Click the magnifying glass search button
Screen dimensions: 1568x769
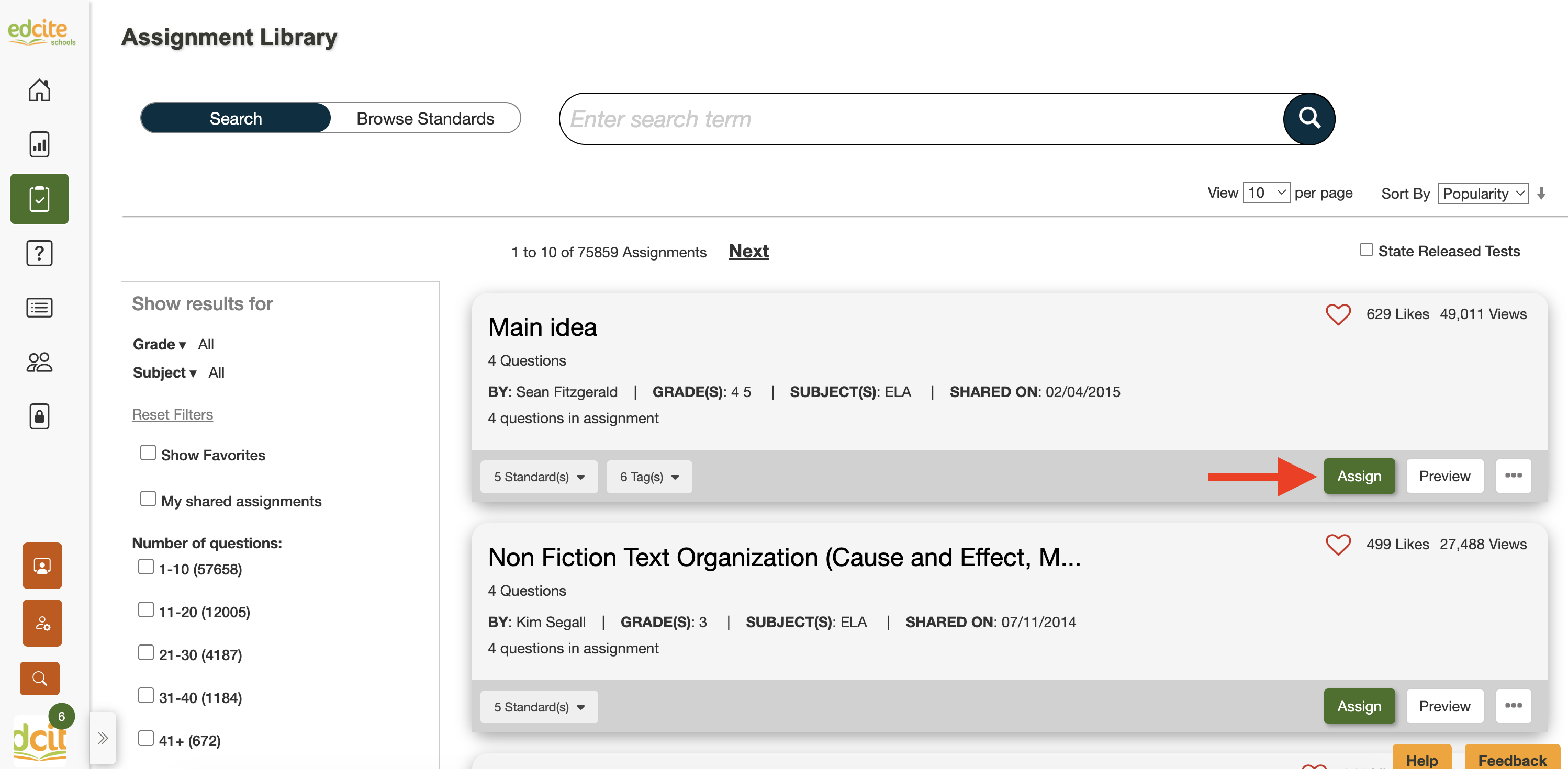tap(1309, 119)
